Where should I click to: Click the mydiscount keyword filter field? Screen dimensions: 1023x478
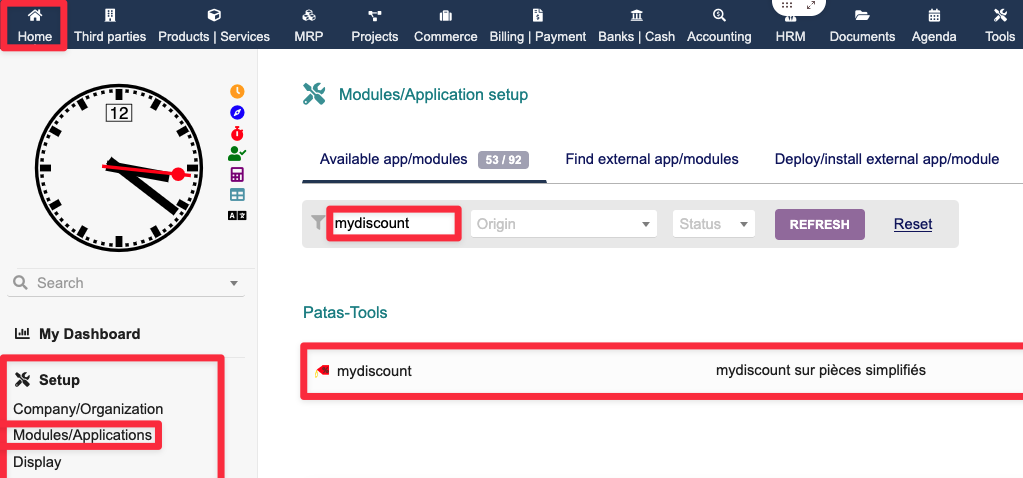pyautogui.click(x=393, y=223)
